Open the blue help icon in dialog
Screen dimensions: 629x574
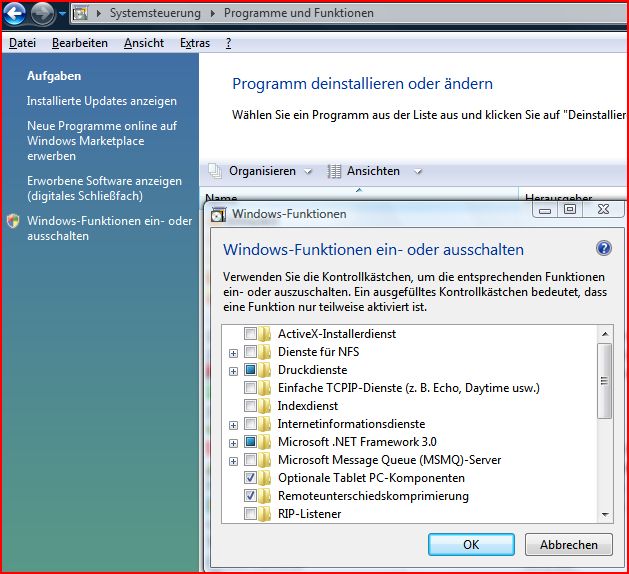point(603,248)
